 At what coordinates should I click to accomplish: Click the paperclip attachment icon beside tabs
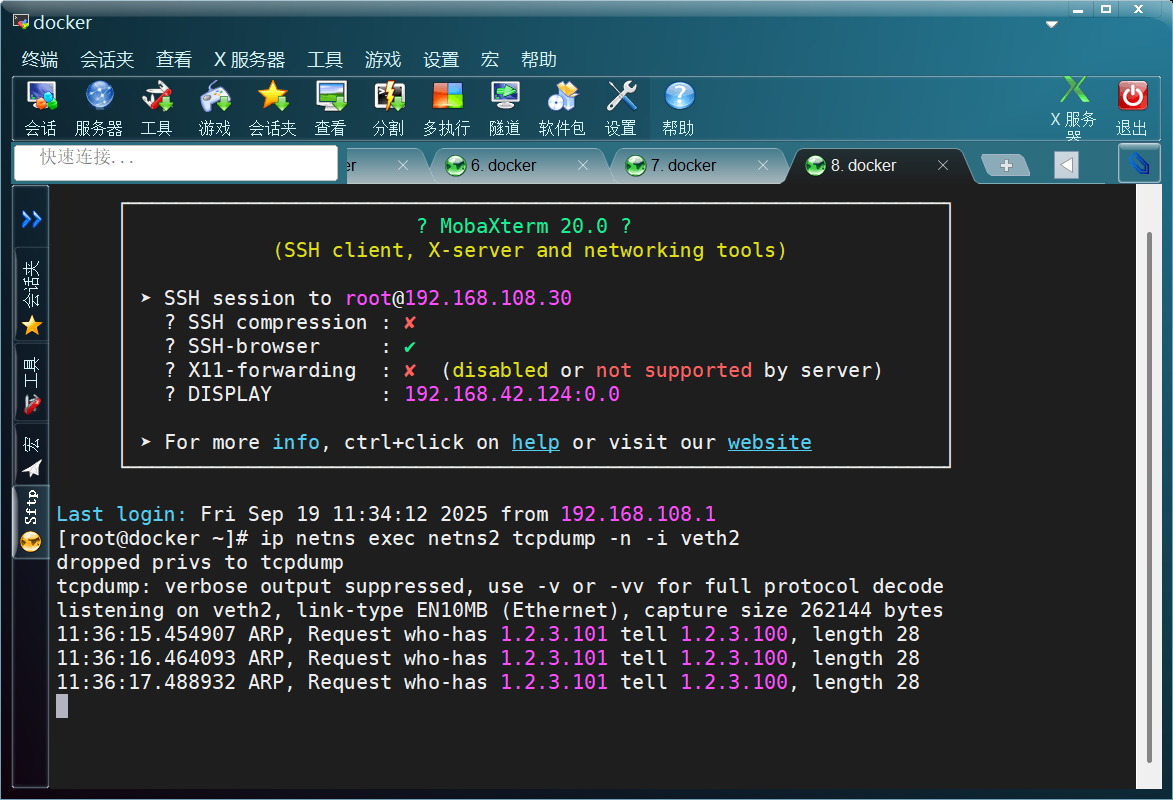point(1139,163)
